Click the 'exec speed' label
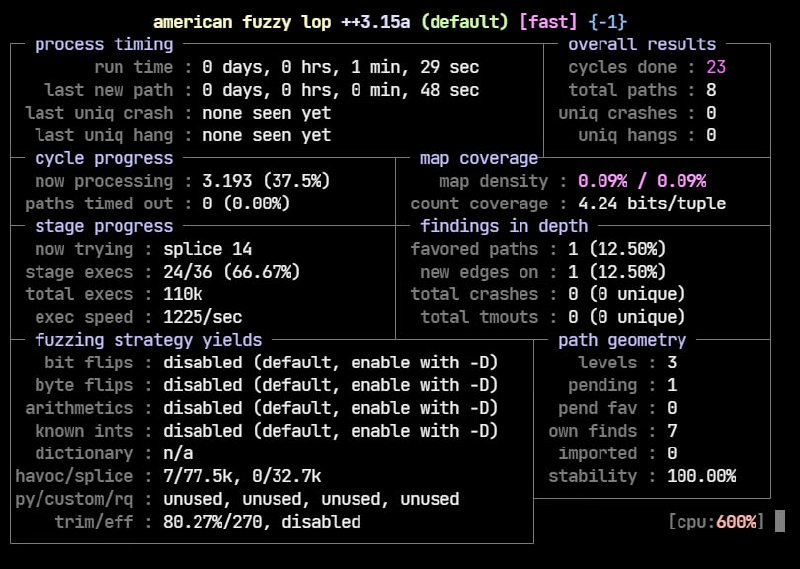The image size is (800, 569). click(84, 317)
